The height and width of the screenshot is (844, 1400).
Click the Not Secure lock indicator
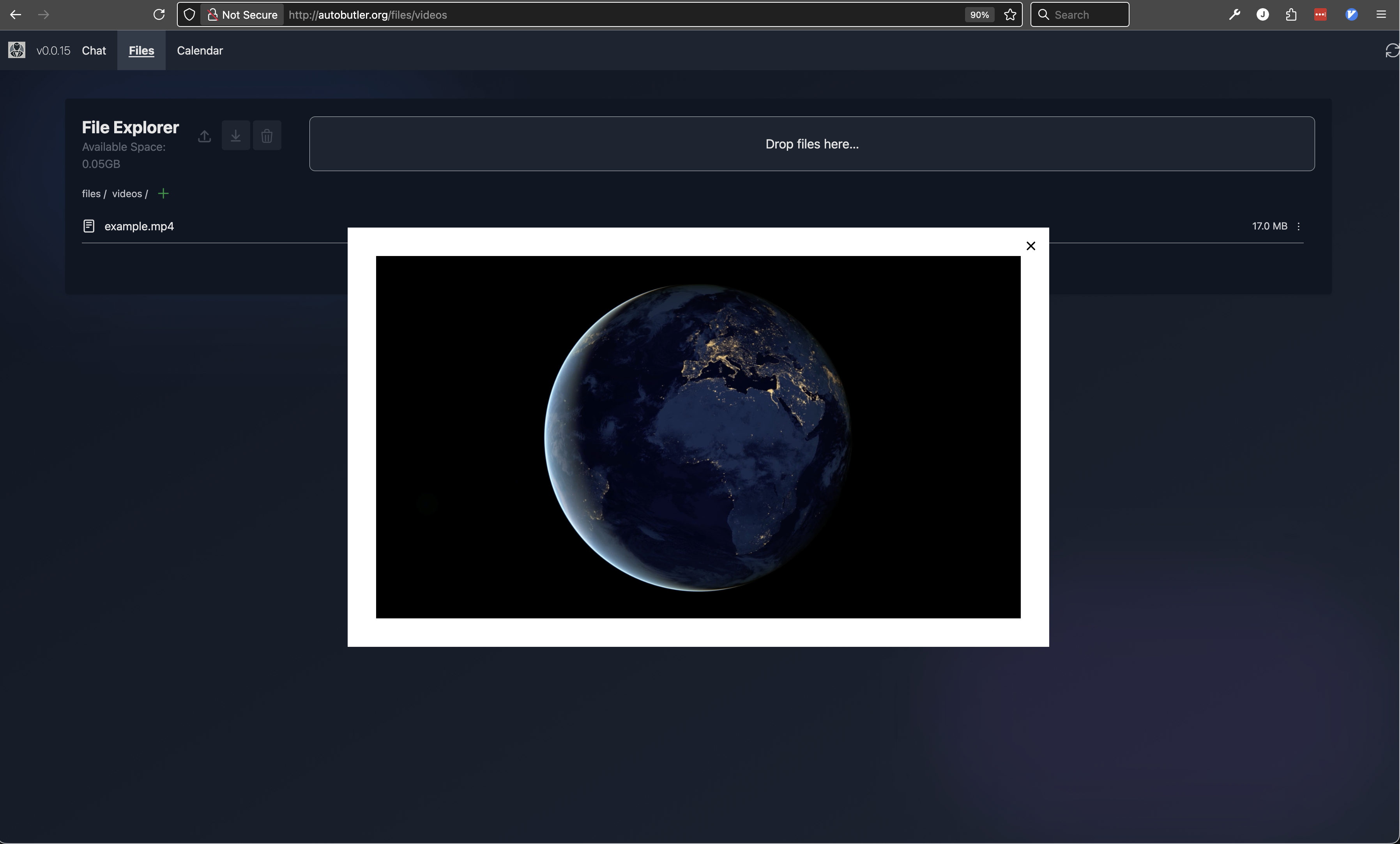[242, 15]
